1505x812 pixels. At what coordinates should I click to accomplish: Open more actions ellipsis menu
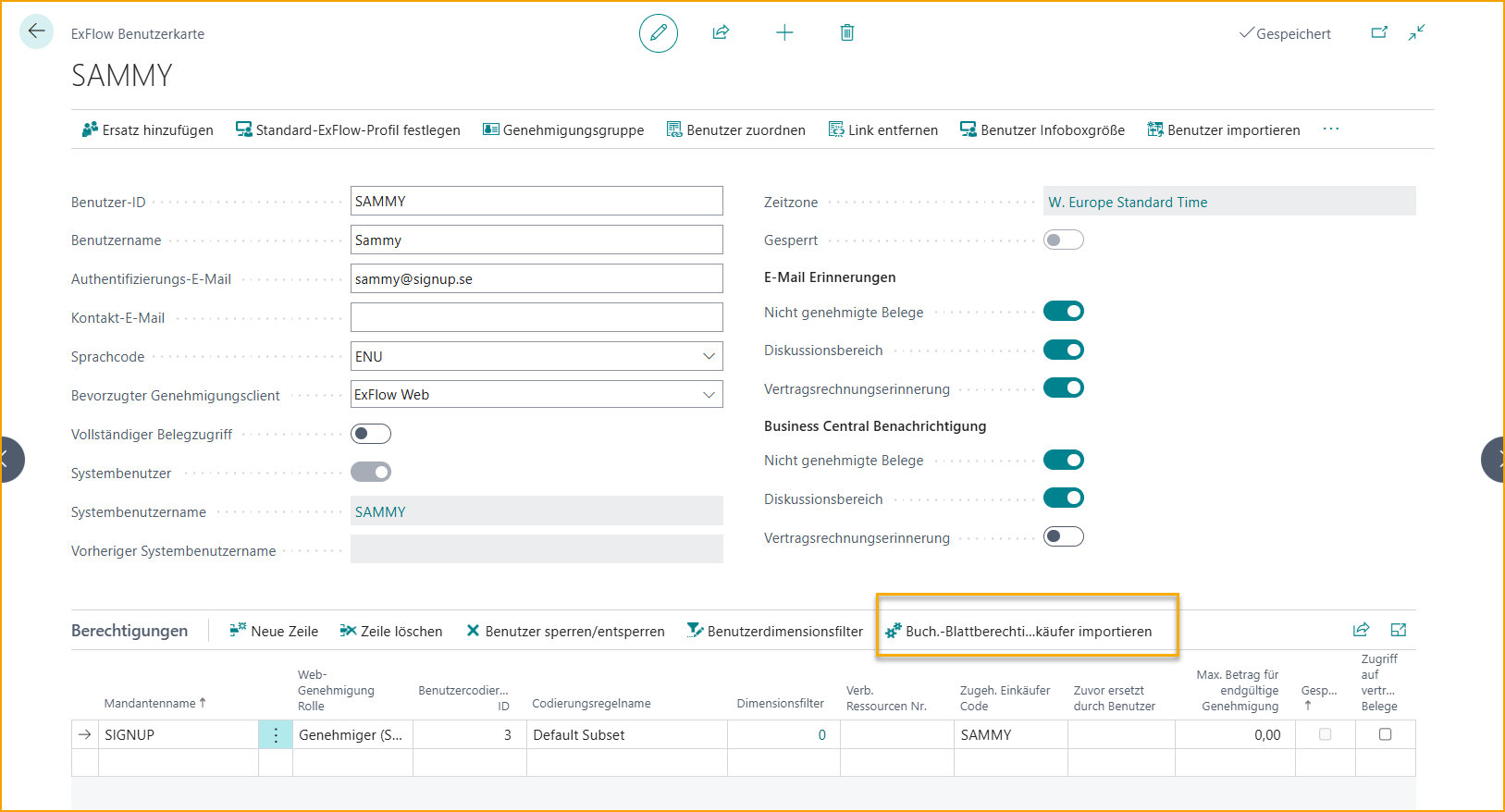click(1330, 129)
